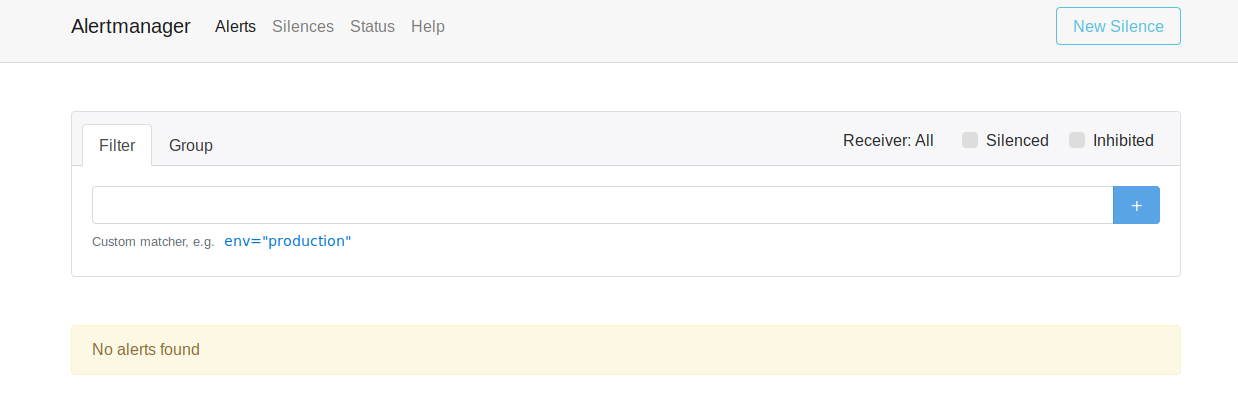This screenshot has width=1238, height=406.
Task: Open the Silences page in navbar
Action: click(303, 26)
